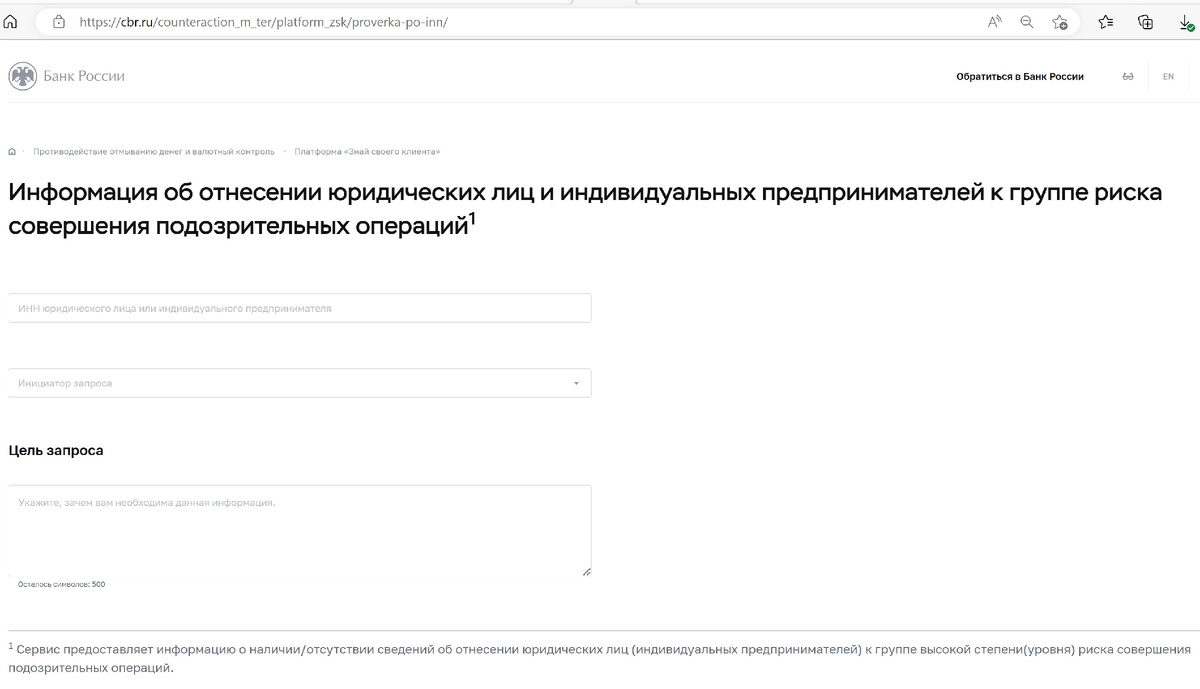Open 'Противодействие отмыванию денег и валютный контроль' breadcrumb

click(x=153, y=152)
